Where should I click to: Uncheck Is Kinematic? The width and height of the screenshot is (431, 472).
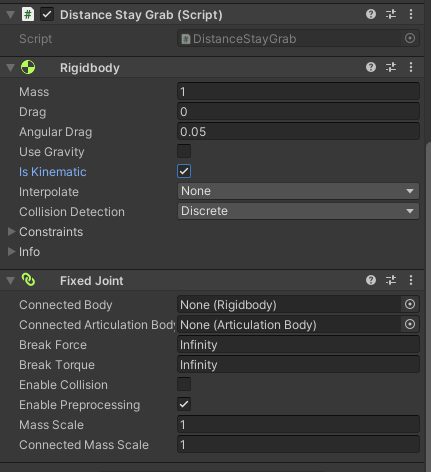point(184,171)
